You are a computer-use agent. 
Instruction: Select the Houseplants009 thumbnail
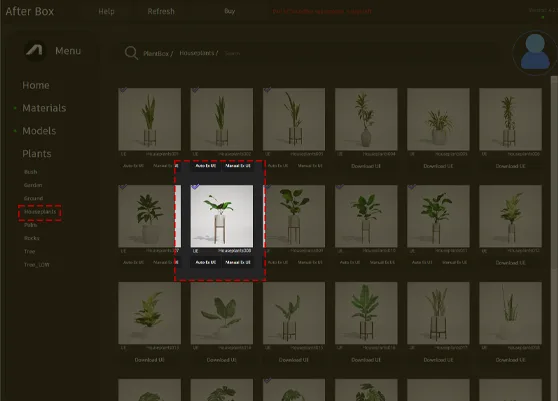click(295, 216)
